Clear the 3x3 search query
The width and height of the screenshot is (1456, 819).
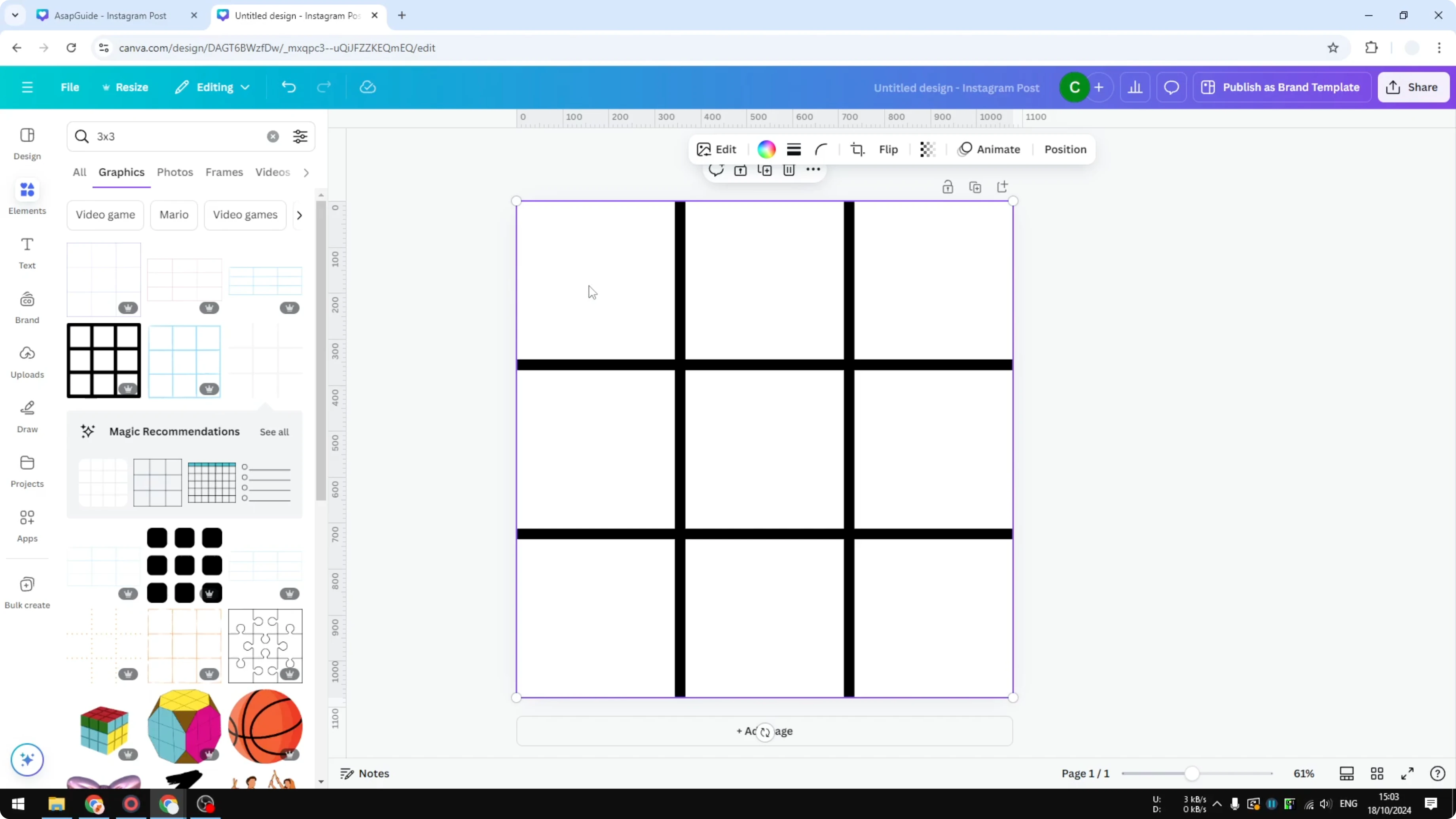[x=273, y=136]
